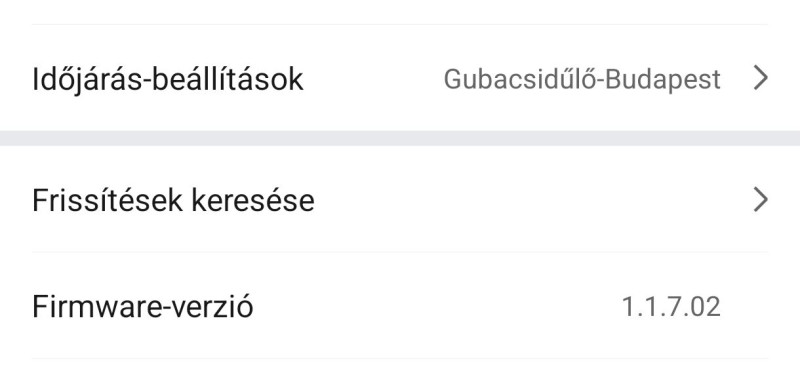Click the firmware number 1.1.7.02
Viewport: 800px width, 369px height.
(671, 307)
